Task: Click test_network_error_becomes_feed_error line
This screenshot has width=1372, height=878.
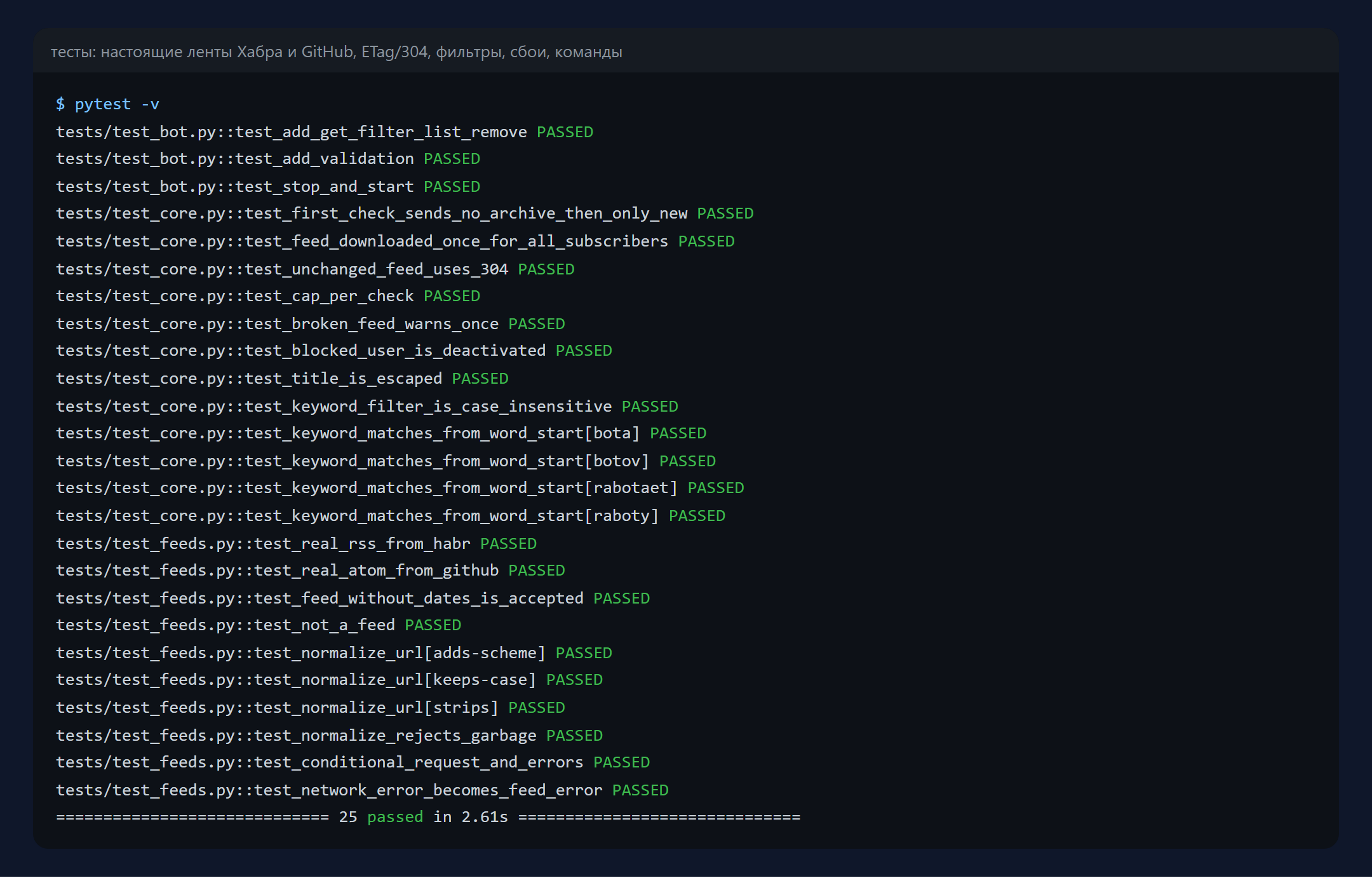Action: click(x=362, y=790)
